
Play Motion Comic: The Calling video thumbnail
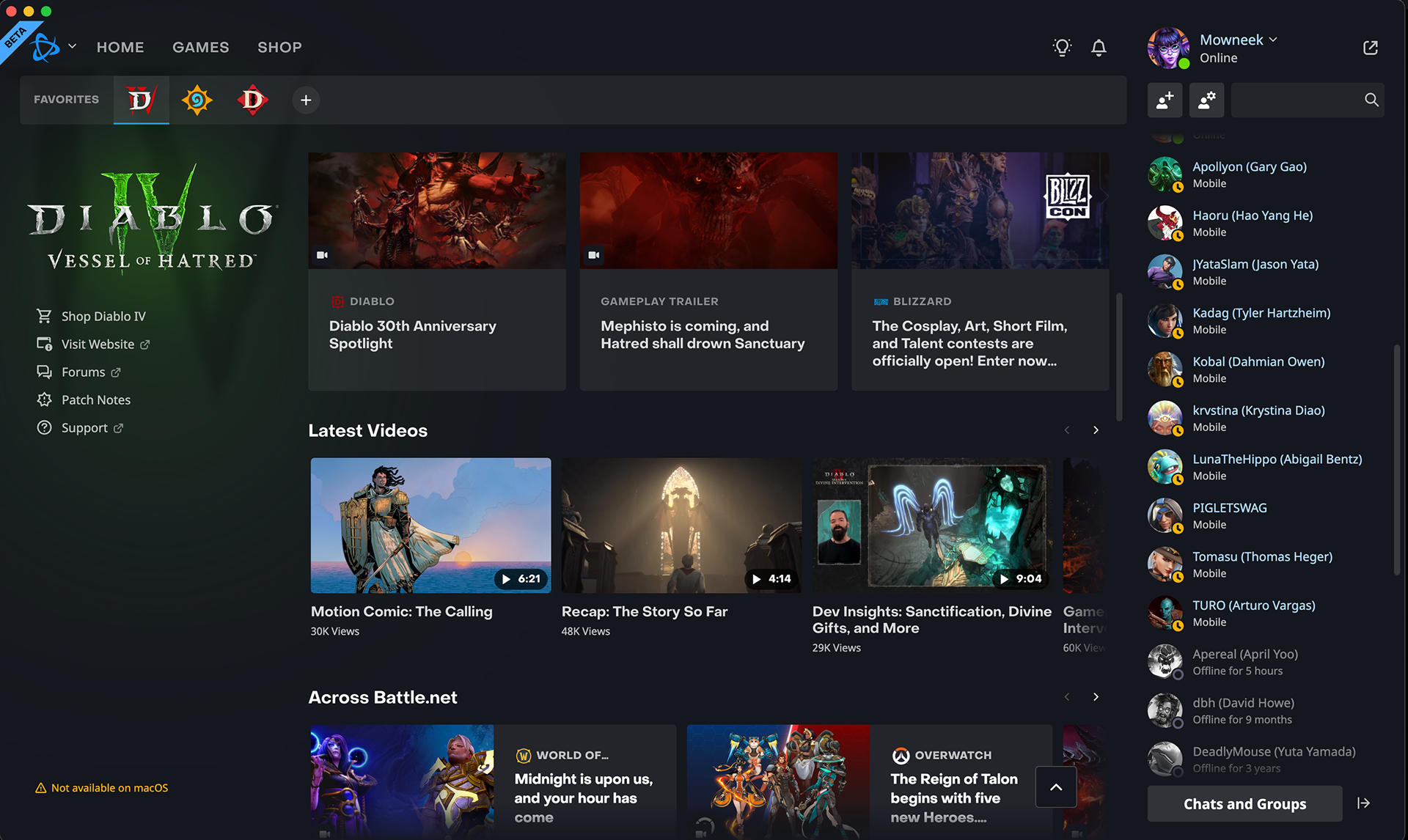[430, 525]
